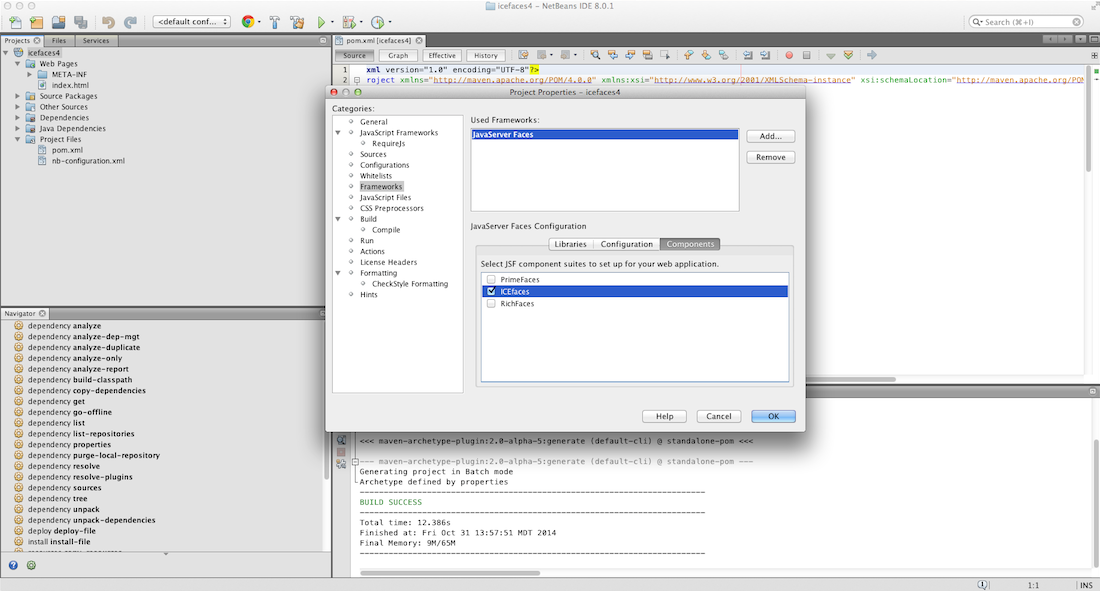The height and width of the screenshot is (591, 1100).
Task: Click the Build Project hammer icon
Action: [274, 21]
